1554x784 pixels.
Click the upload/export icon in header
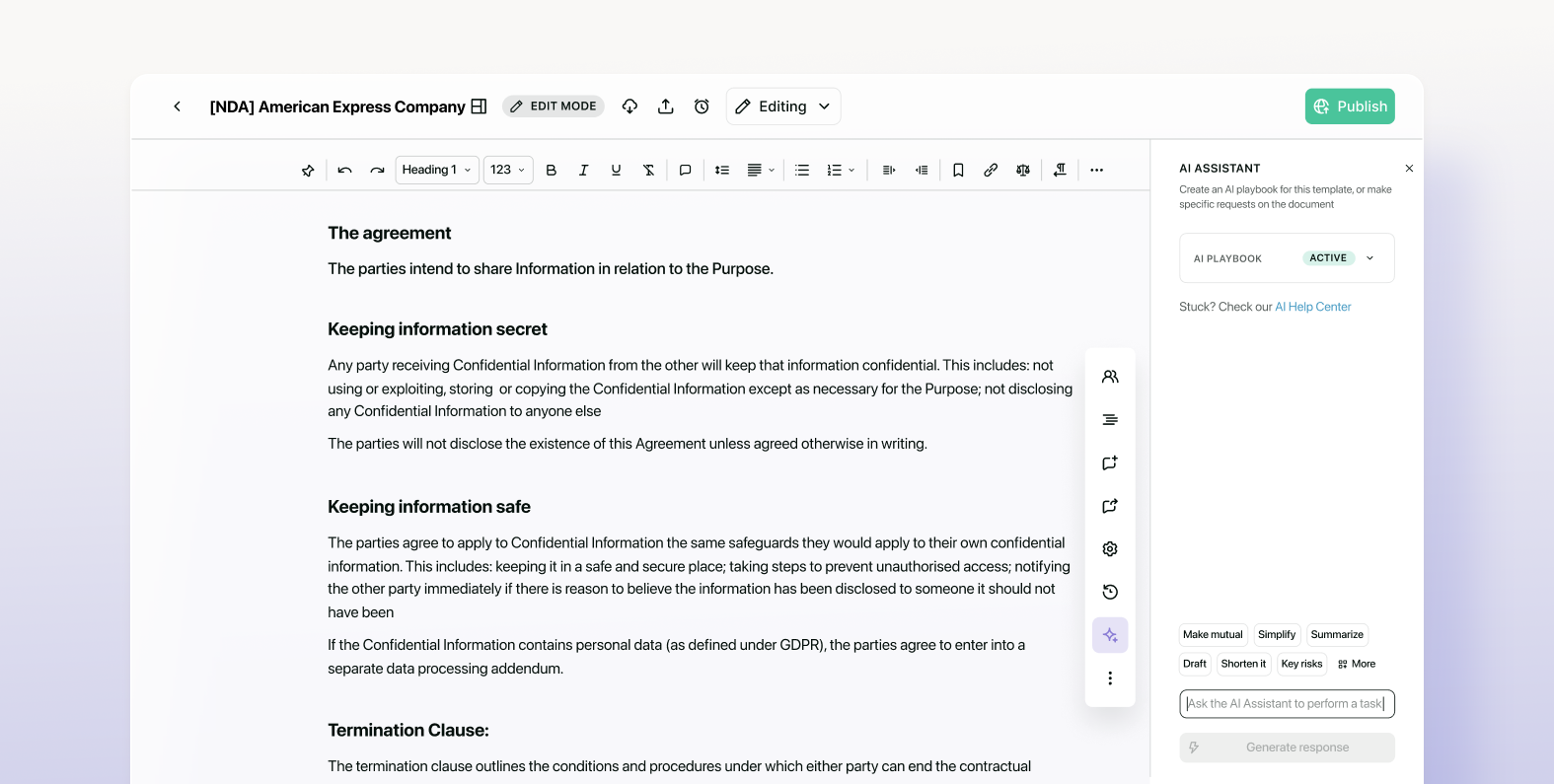click(x=666, y=107)
